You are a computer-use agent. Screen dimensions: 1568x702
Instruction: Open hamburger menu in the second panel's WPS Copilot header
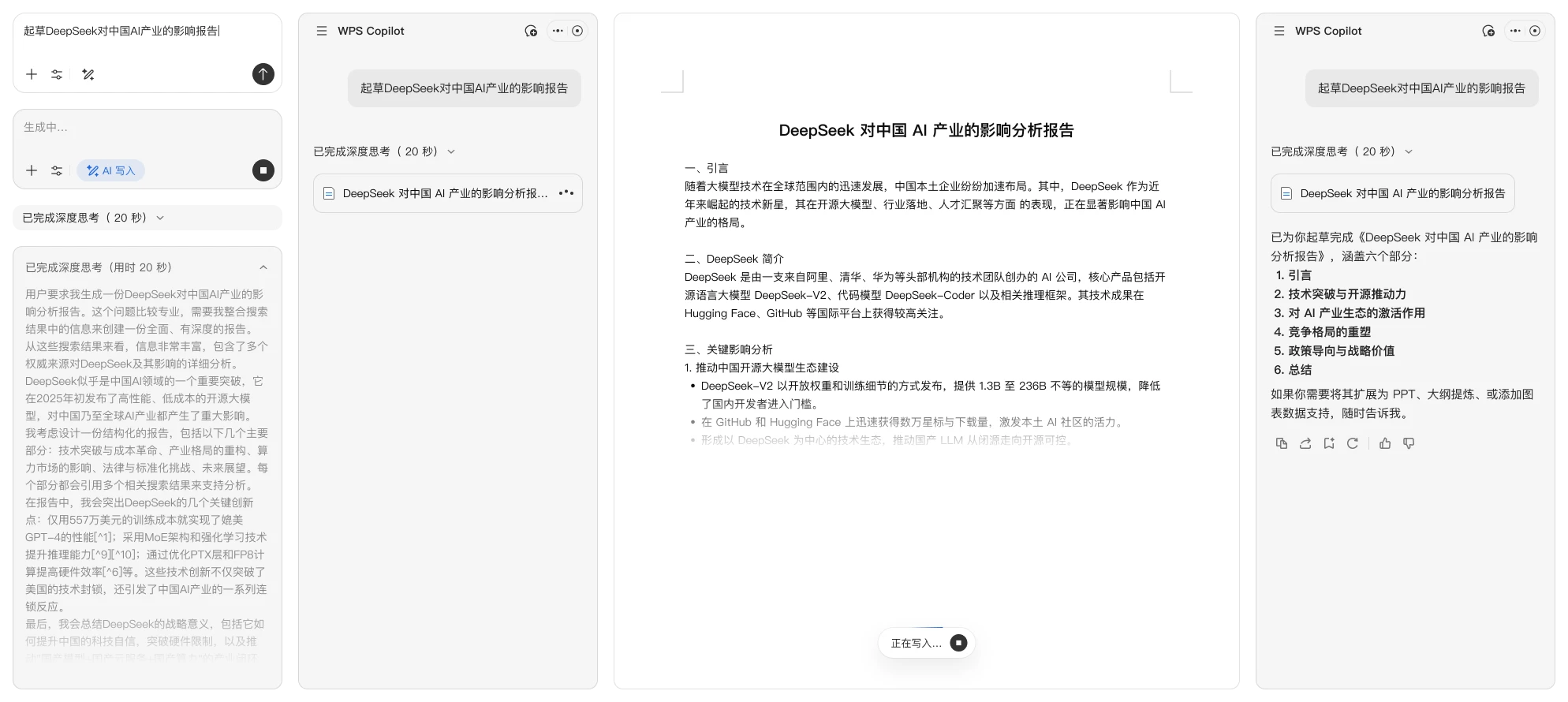coord(322,31)
